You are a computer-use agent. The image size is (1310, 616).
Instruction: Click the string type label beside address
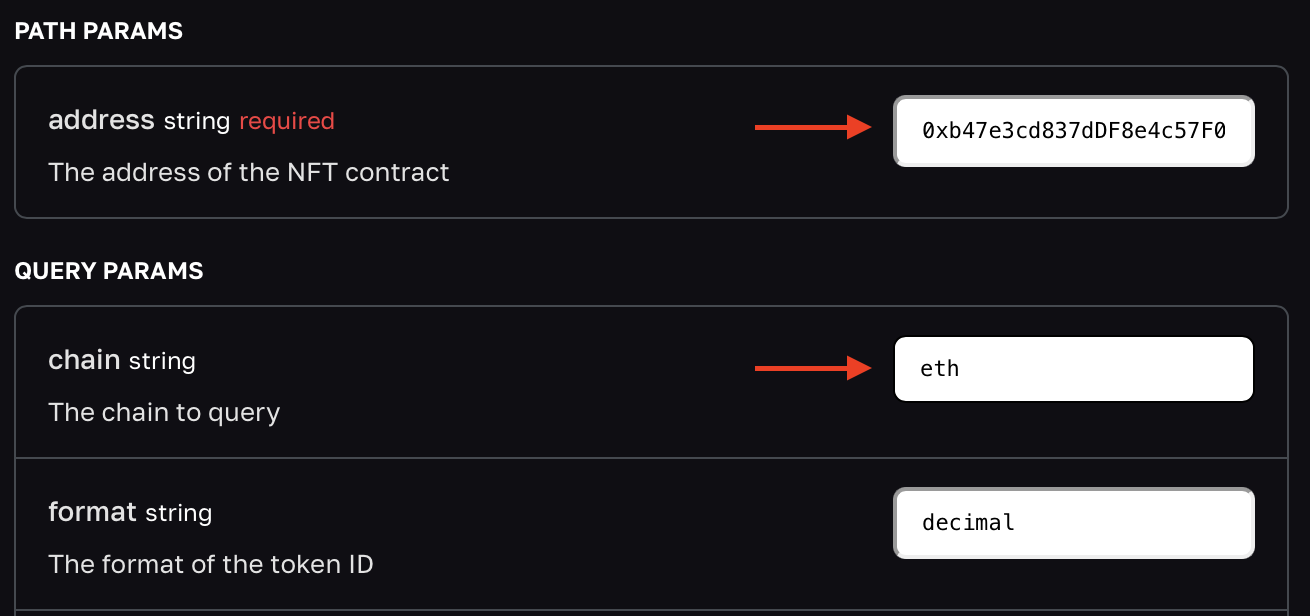pyautogui.click(x=196, y=121)
